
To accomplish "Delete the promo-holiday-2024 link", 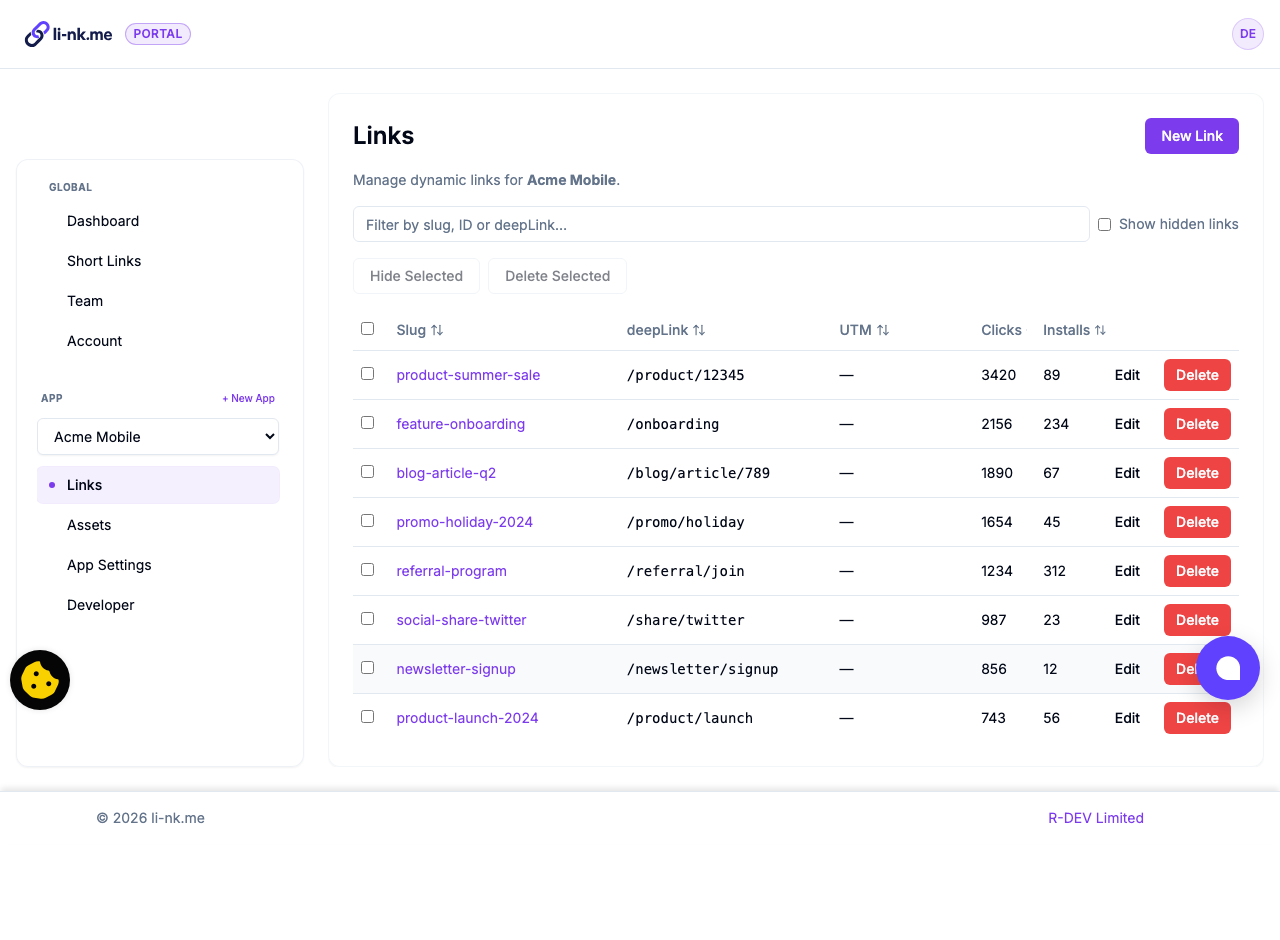I will (x=1197, y=522).
